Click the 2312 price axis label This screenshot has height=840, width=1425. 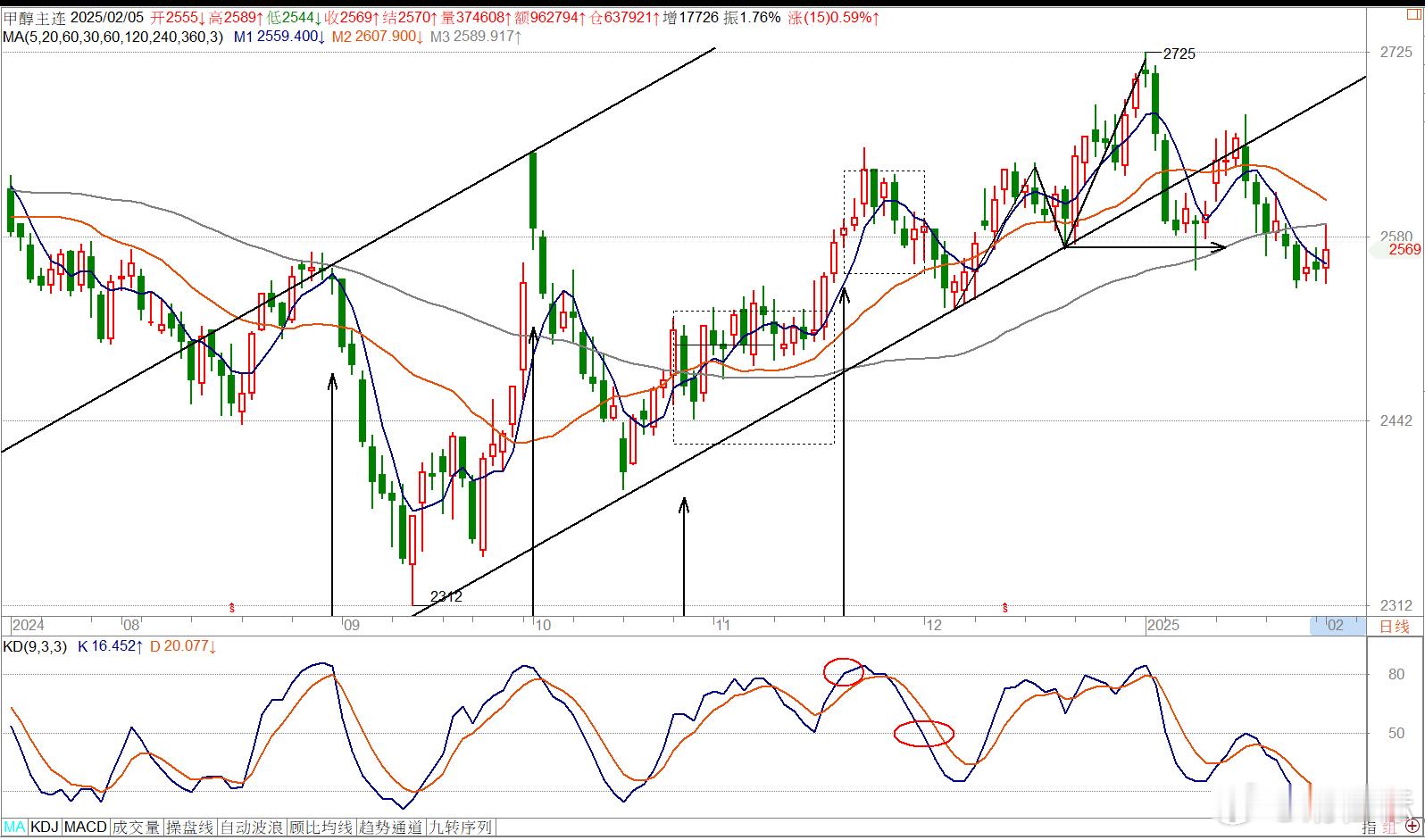1396,605
